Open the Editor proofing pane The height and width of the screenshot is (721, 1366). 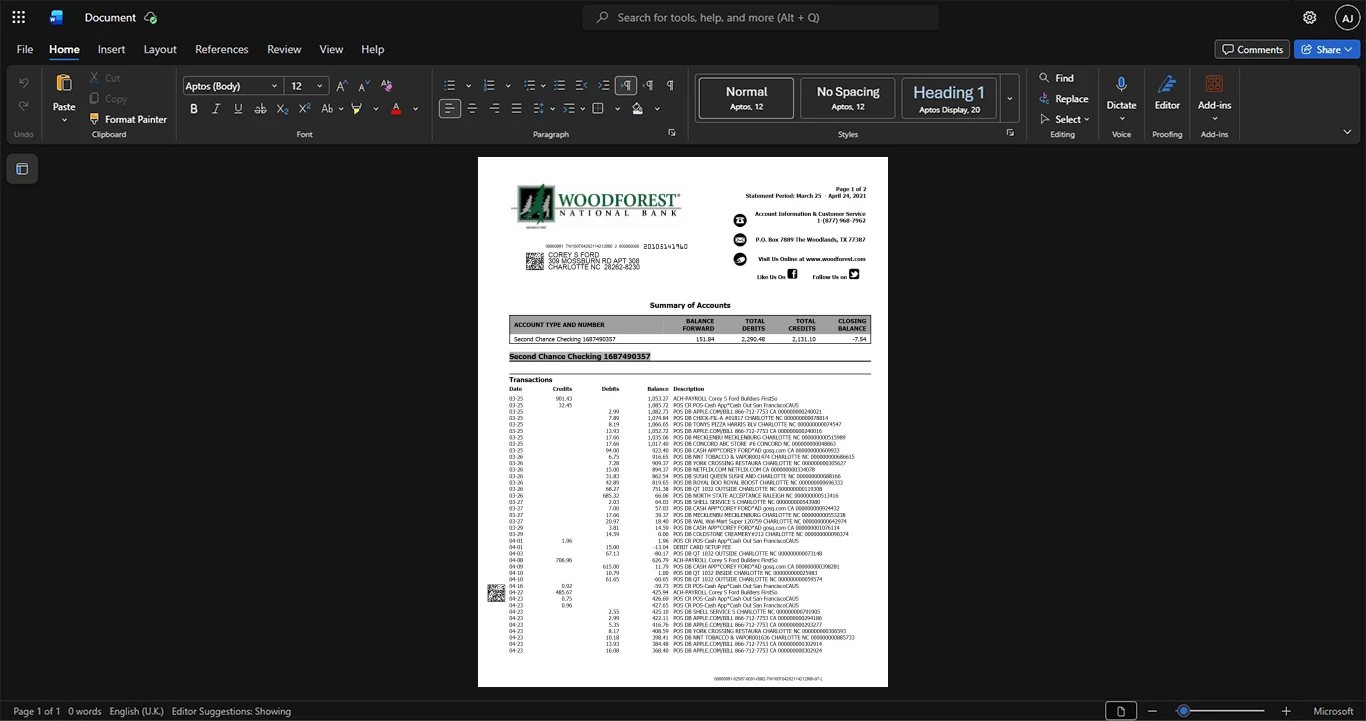[x=1167, y=92]
